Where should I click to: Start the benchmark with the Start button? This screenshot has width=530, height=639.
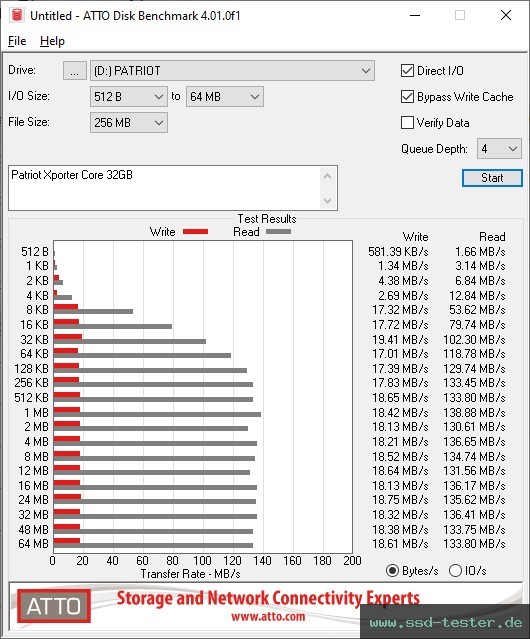(492, 178)
